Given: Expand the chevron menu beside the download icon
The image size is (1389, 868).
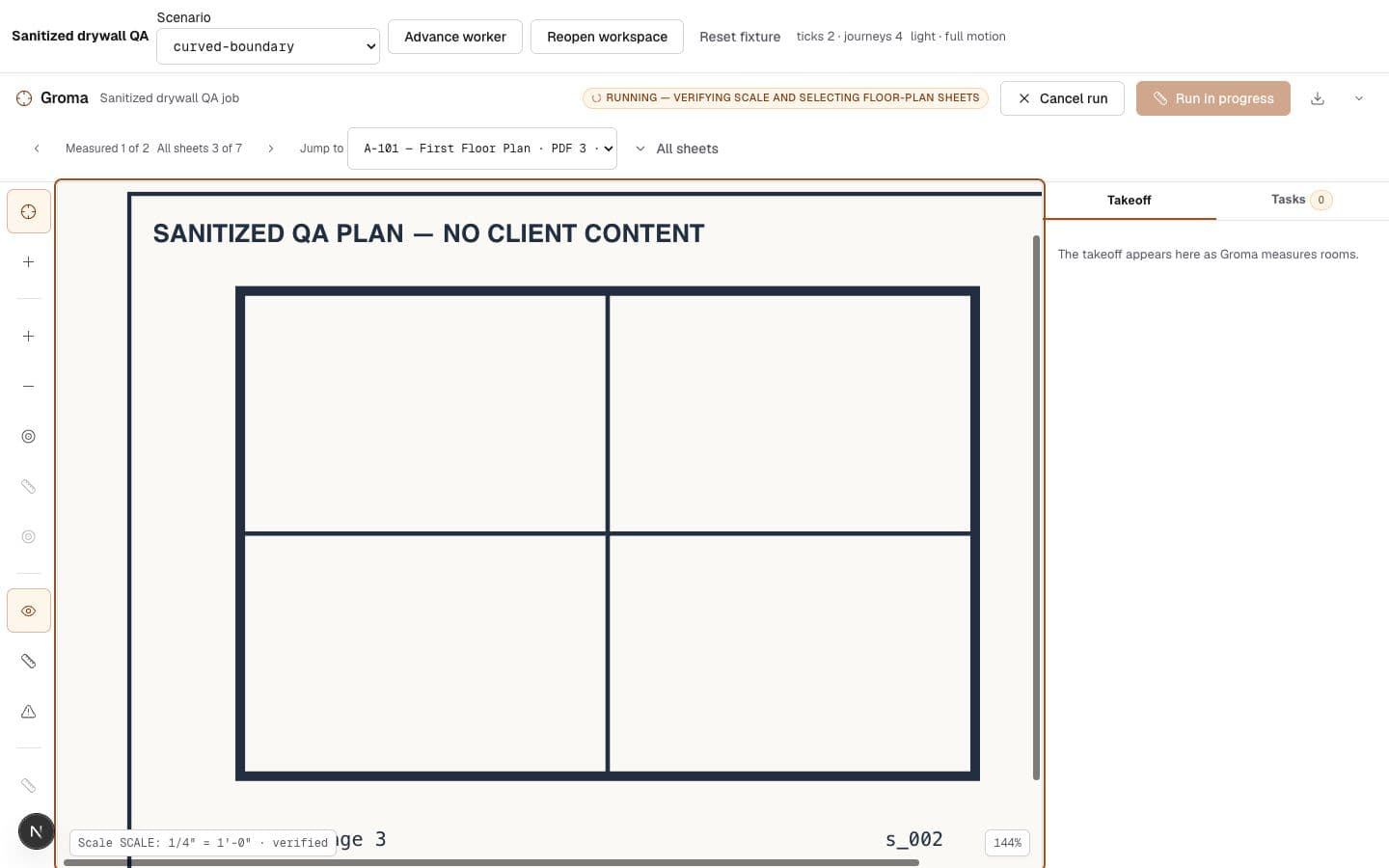Looking at the screenshot, I should (x=1359, y=98).
